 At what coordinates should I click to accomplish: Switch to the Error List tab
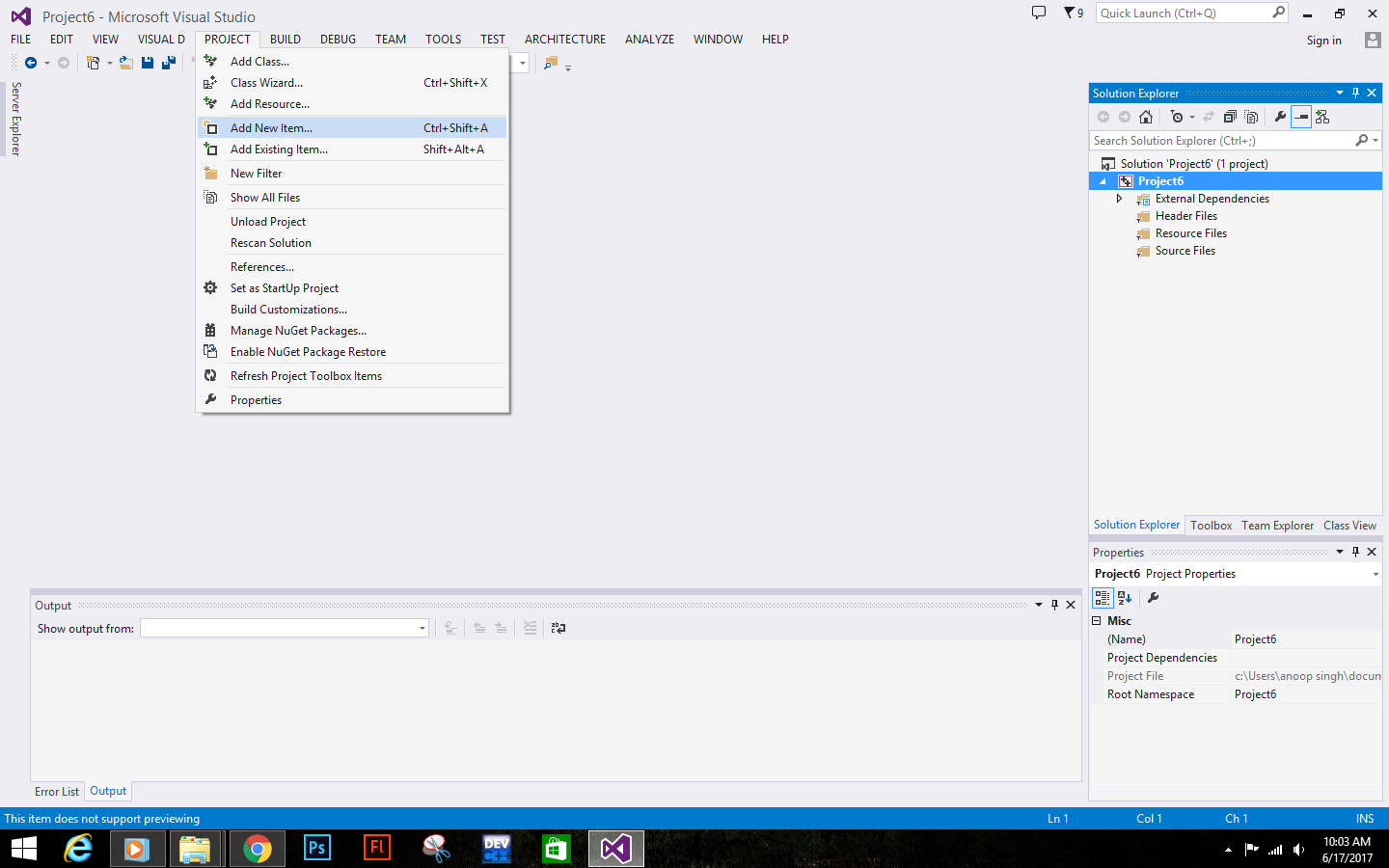56,791
